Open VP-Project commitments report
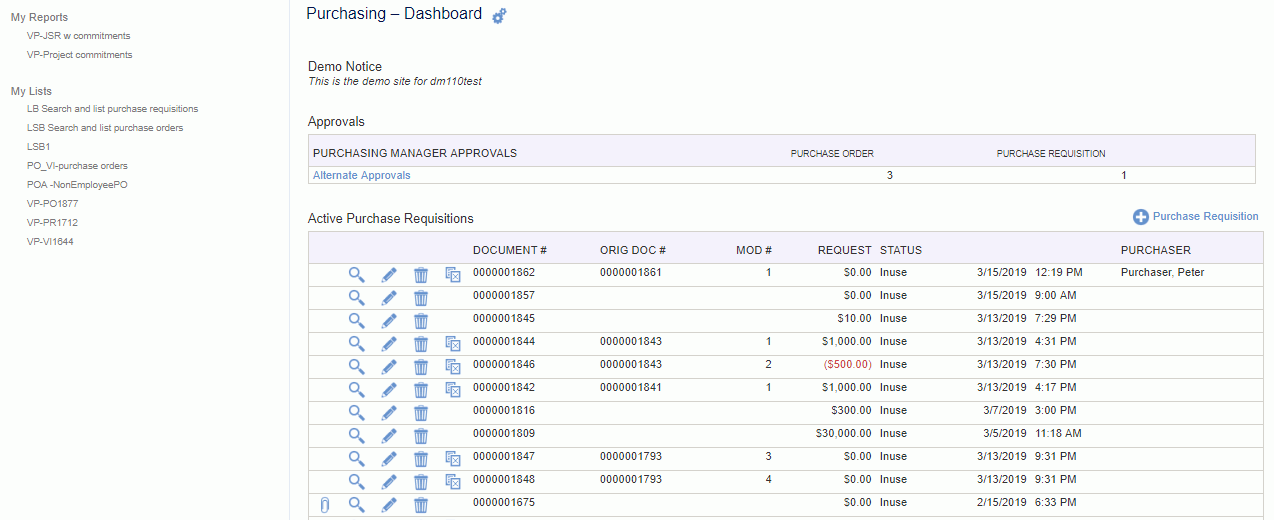Screen dimensions: 1274x520 coord(80,55)
